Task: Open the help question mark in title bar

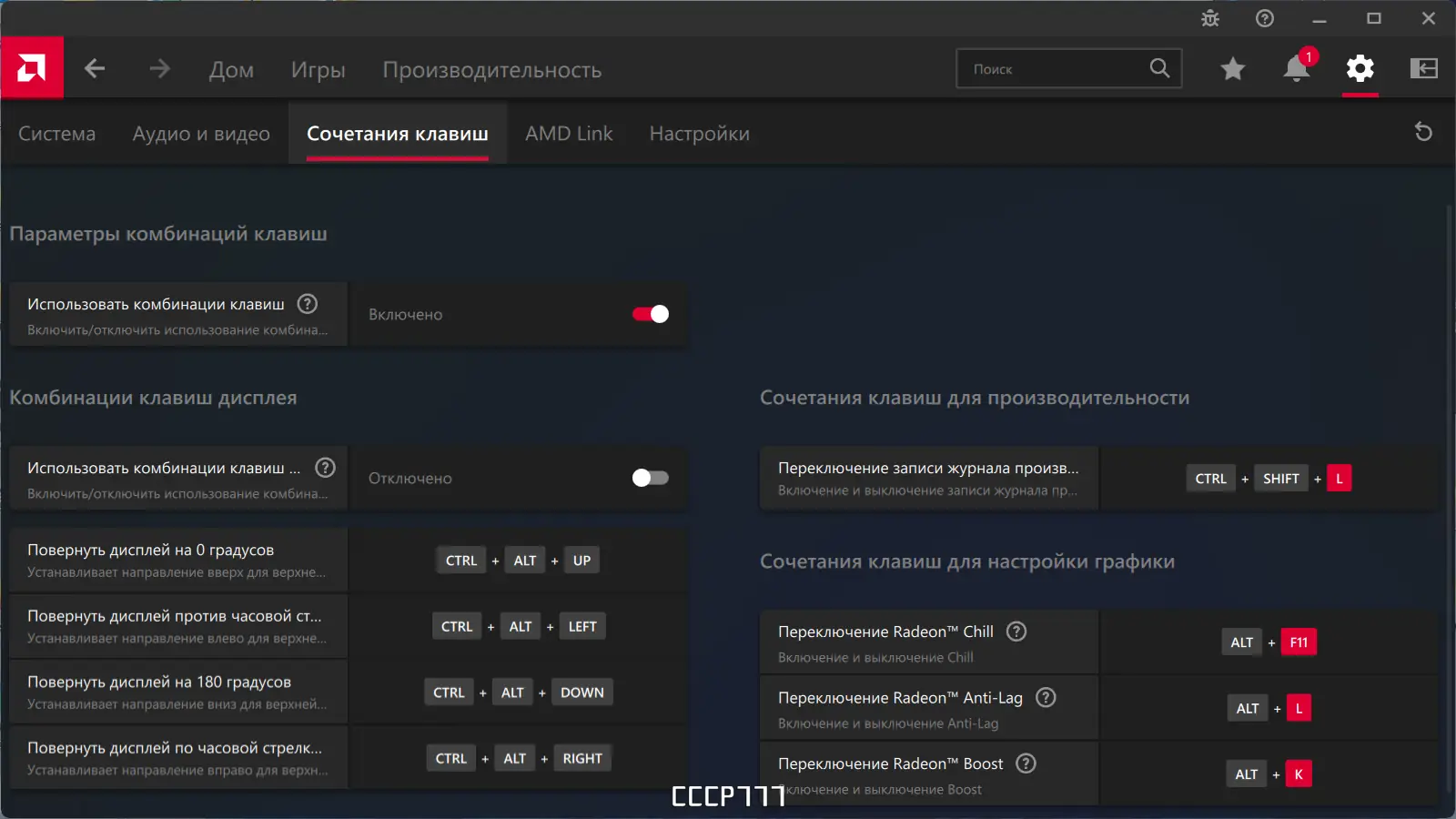Action: (x=1265, y=18)
